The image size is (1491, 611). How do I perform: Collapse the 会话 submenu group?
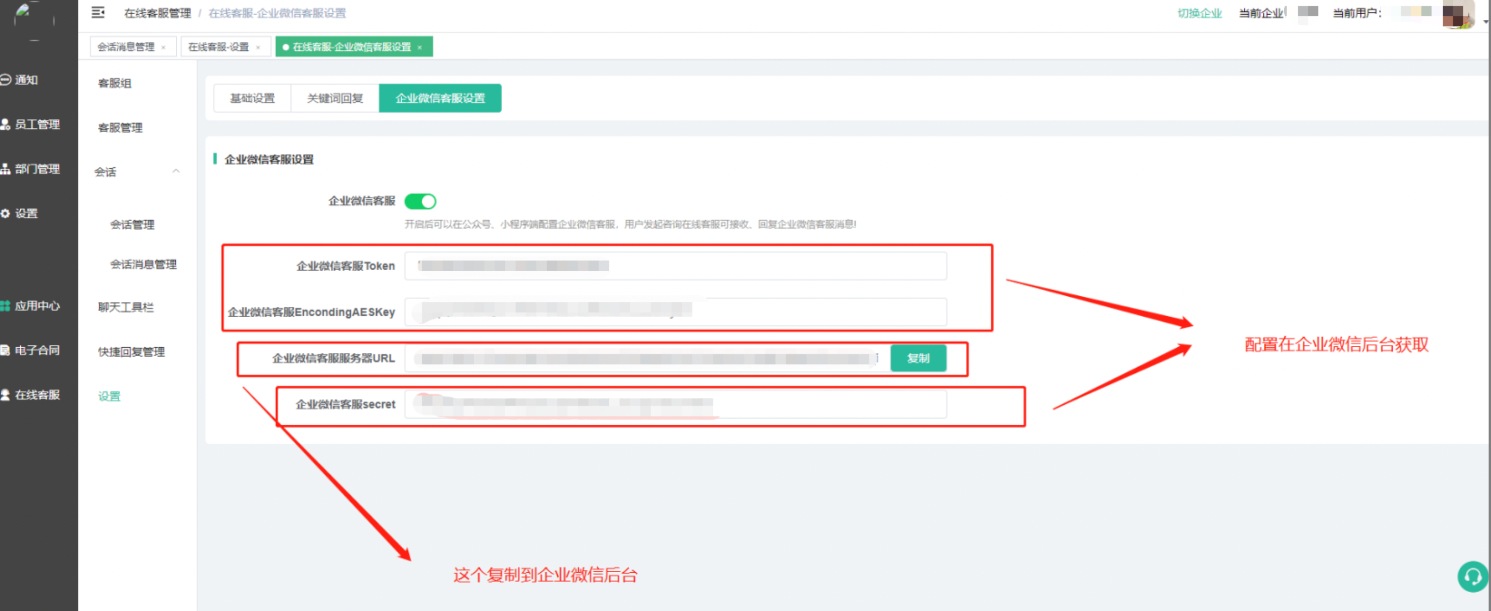click(176, 172)
